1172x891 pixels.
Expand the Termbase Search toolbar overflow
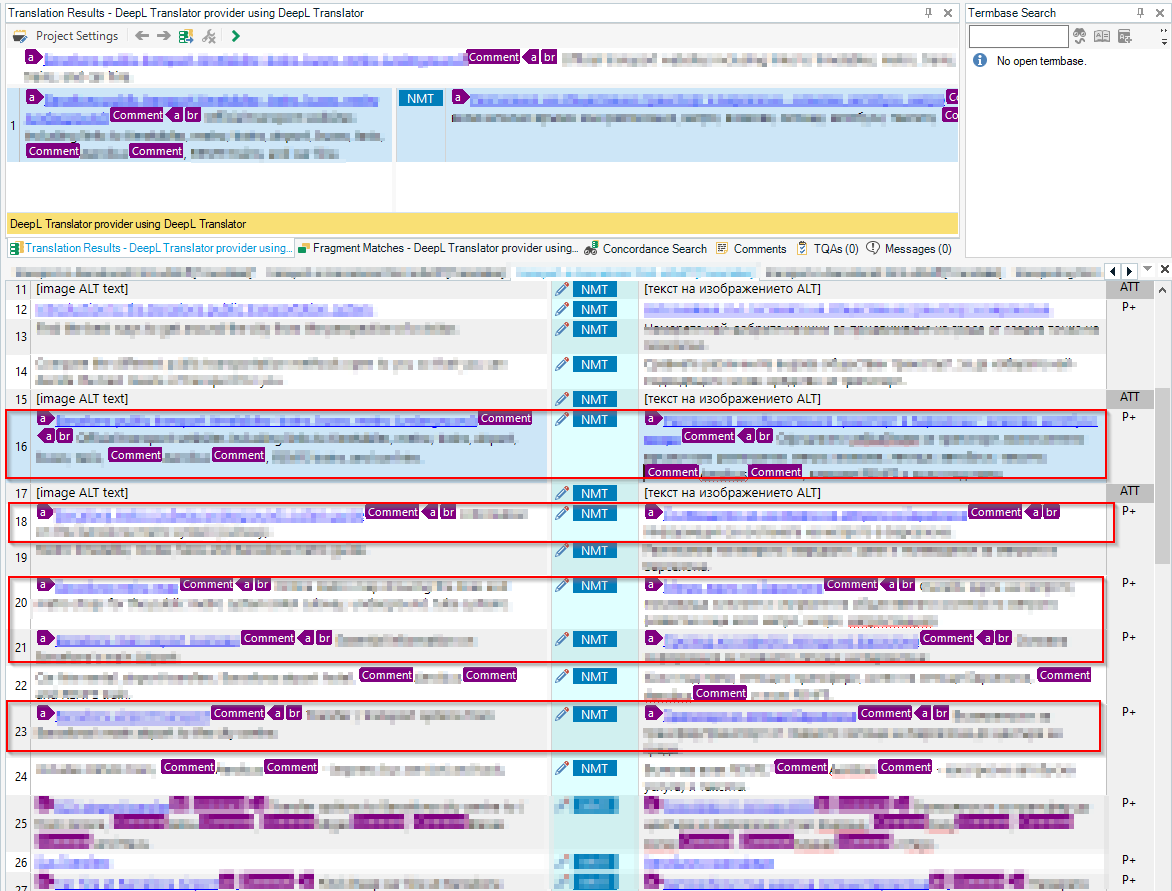tap(1164, 36)
